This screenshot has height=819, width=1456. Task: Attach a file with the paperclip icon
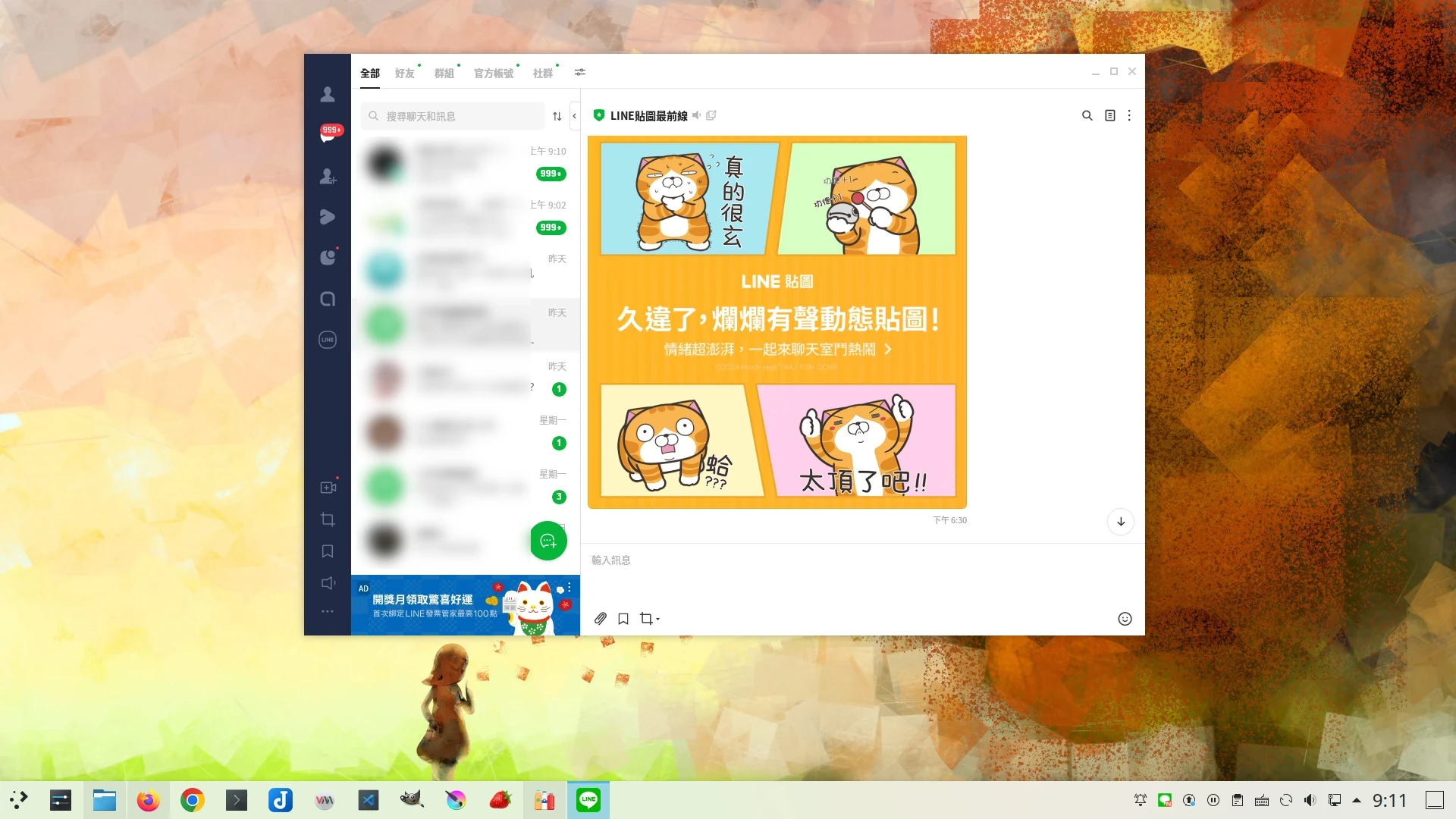[x=600, y=619]
